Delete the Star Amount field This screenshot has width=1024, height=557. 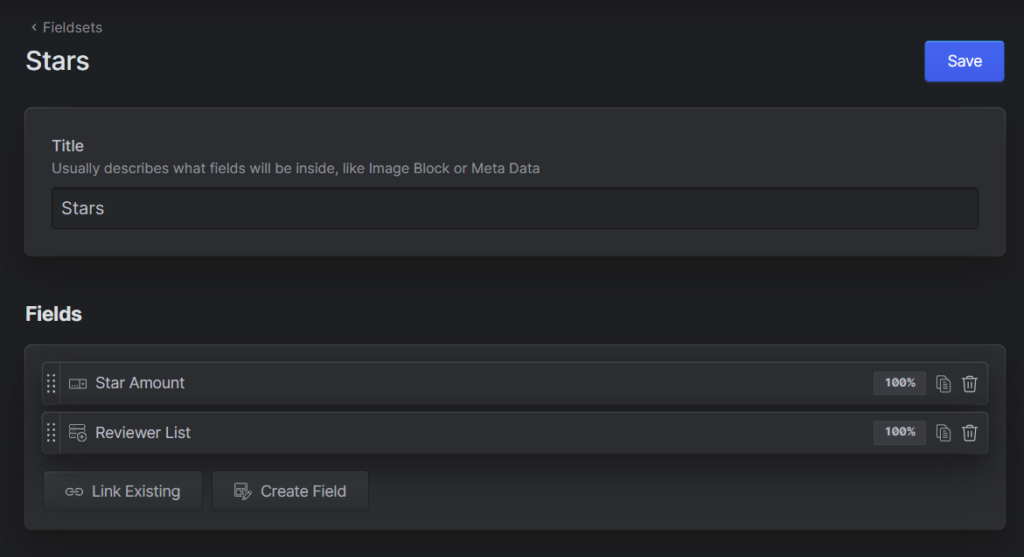click(x=969, y=383)
